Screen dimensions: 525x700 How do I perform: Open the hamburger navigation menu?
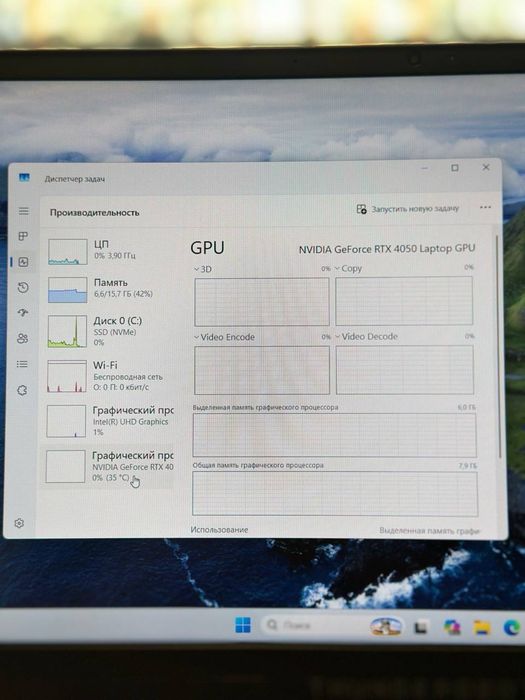(x=24, y=211)
